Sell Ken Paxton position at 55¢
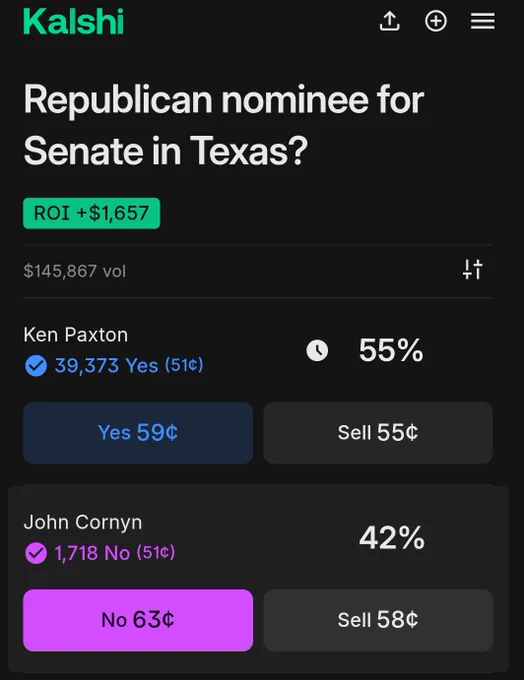The width and height of the screenshot is (524, 680). (x=378, y=432)
